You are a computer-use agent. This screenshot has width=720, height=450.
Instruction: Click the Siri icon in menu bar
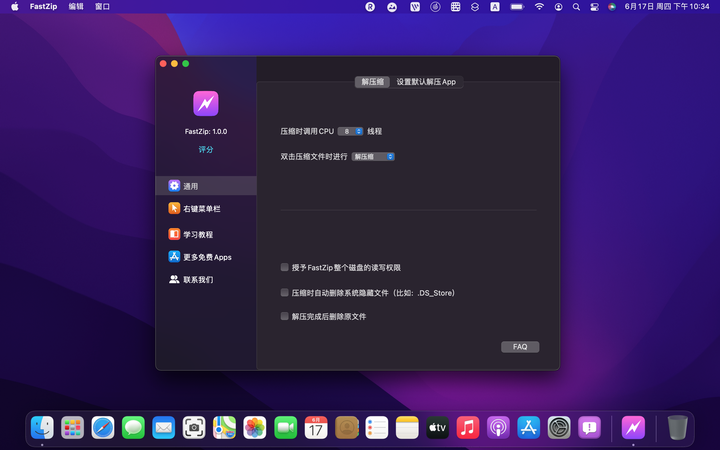(x=612, y=6)
